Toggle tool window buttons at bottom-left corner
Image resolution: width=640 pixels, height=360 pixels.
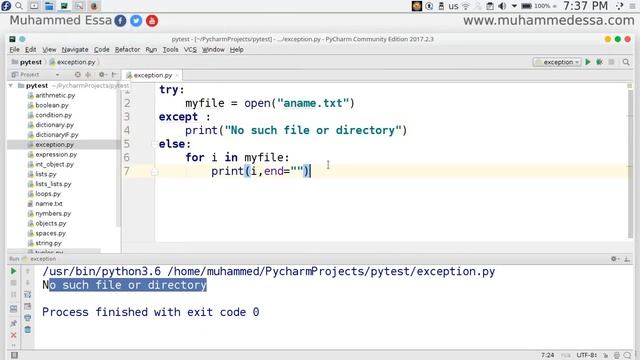pos(14,355)
